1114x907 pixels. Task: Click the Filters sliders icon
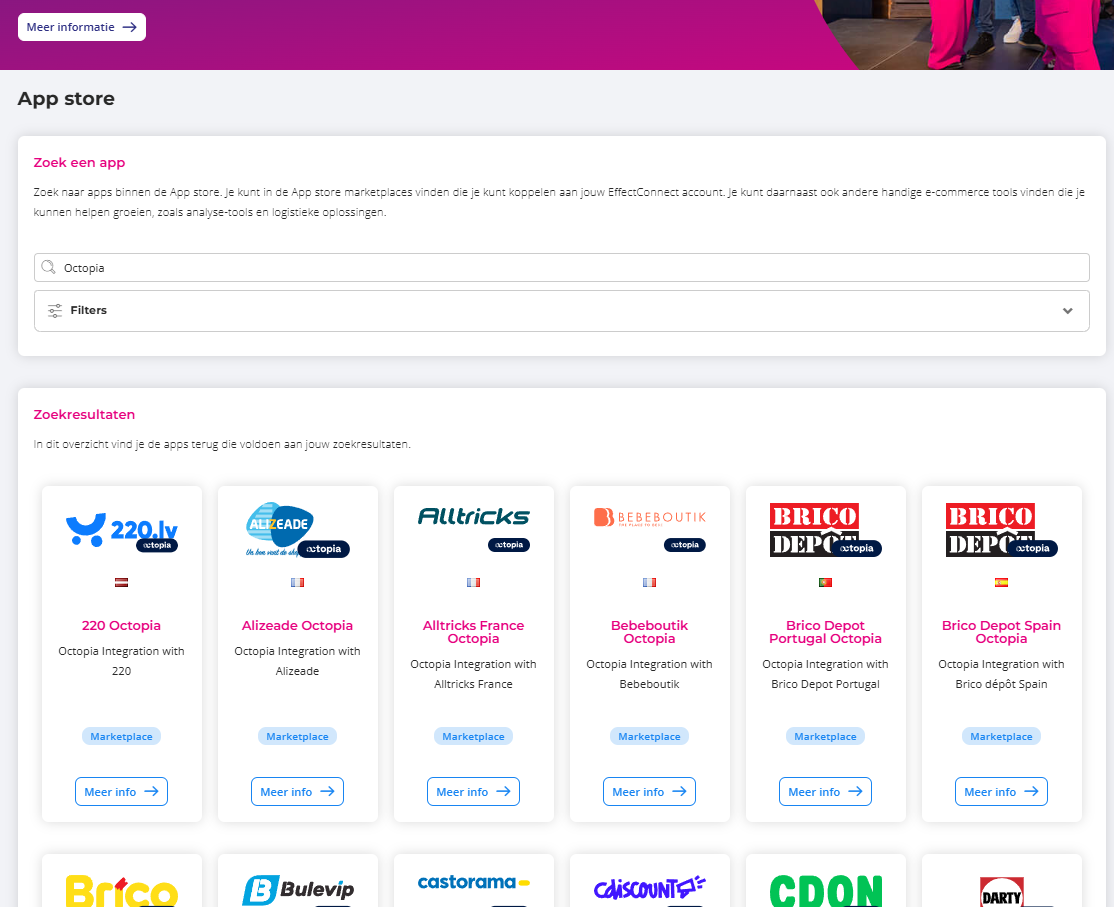[55, 310]
